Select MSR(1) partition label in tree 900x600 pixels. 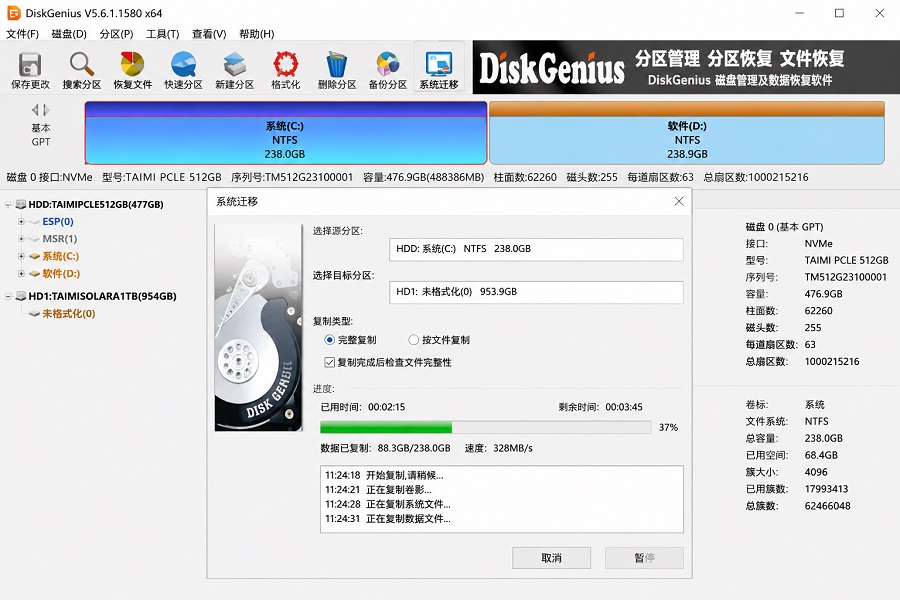pyautogui.click(x=60, y=239)
